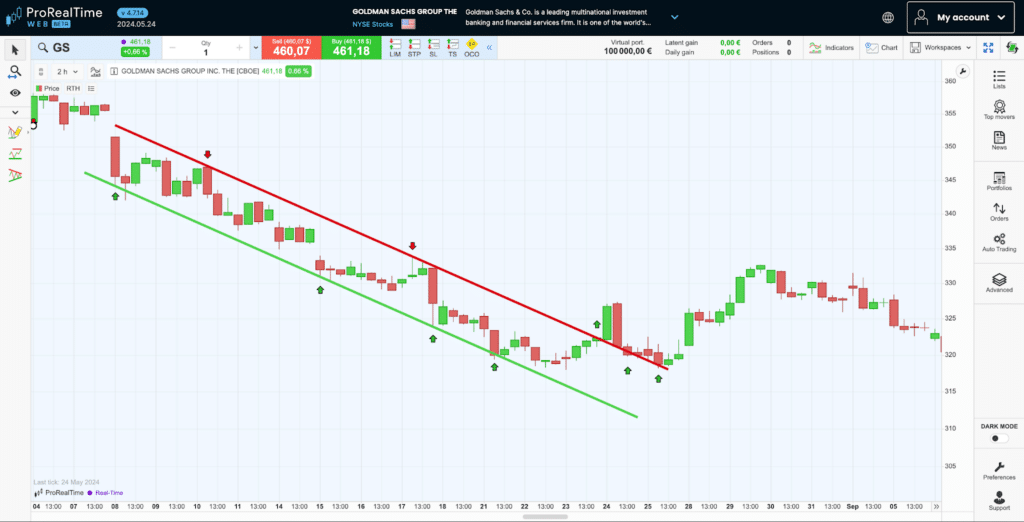This screenshot has height=522, width=1024.
Task: Open the Chart menu
Action: click(x=881, y=48)
